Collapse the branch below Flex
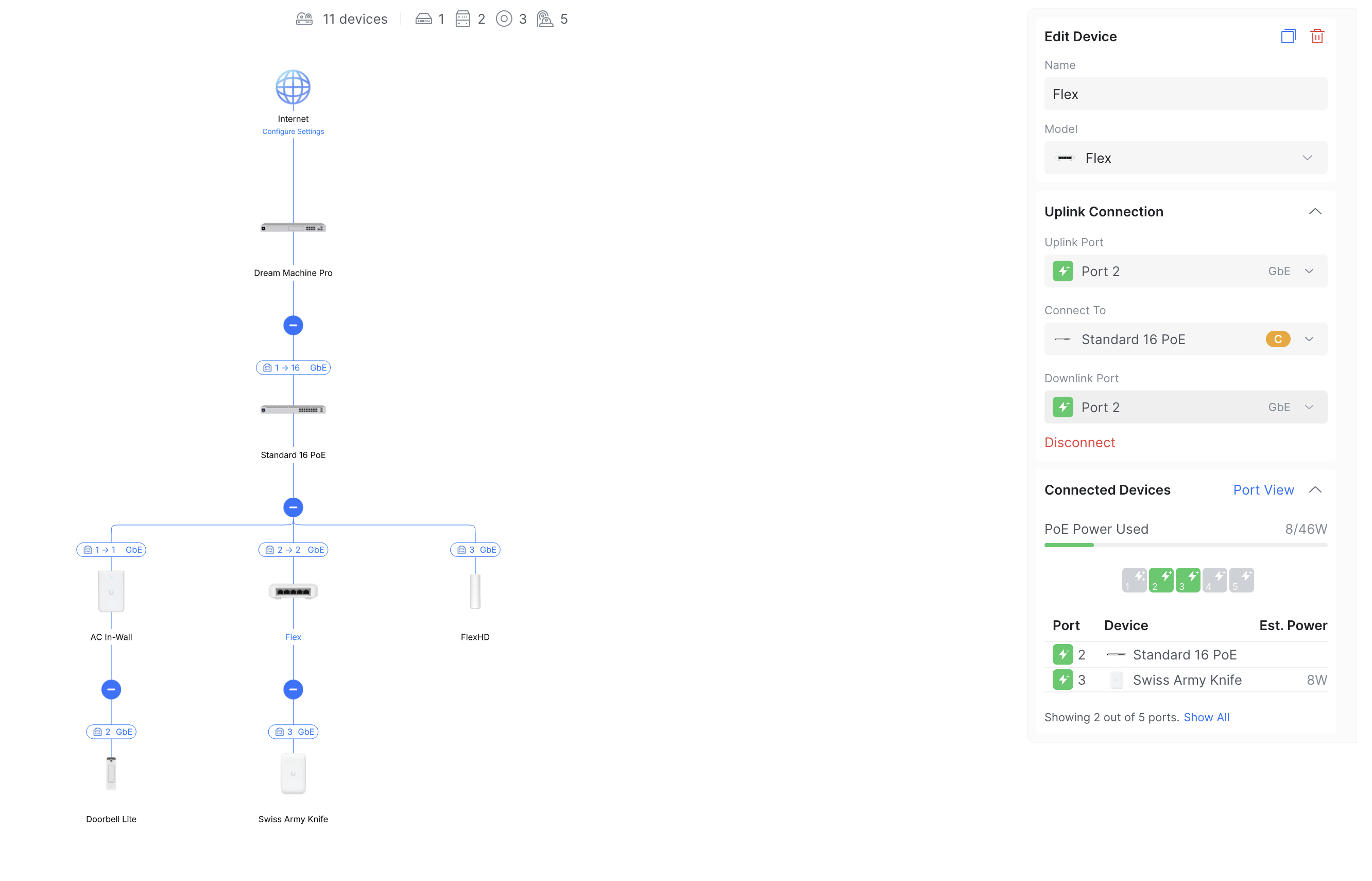This screenshot has height=881, width=1372. (x=293, y=689)
